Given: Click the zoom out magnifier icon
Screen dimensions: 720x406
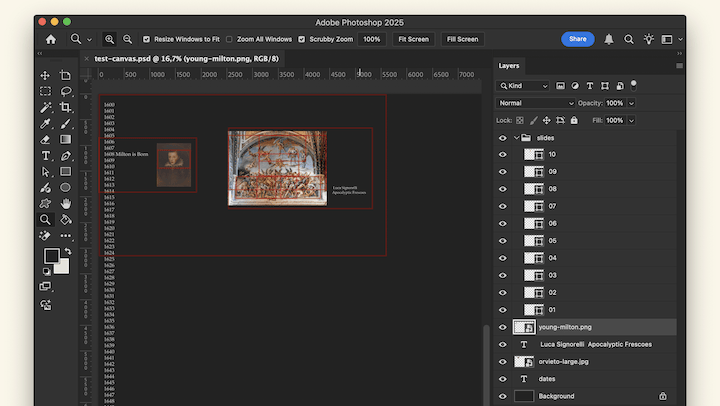Looking at the screenshot, I should point(127,39).
